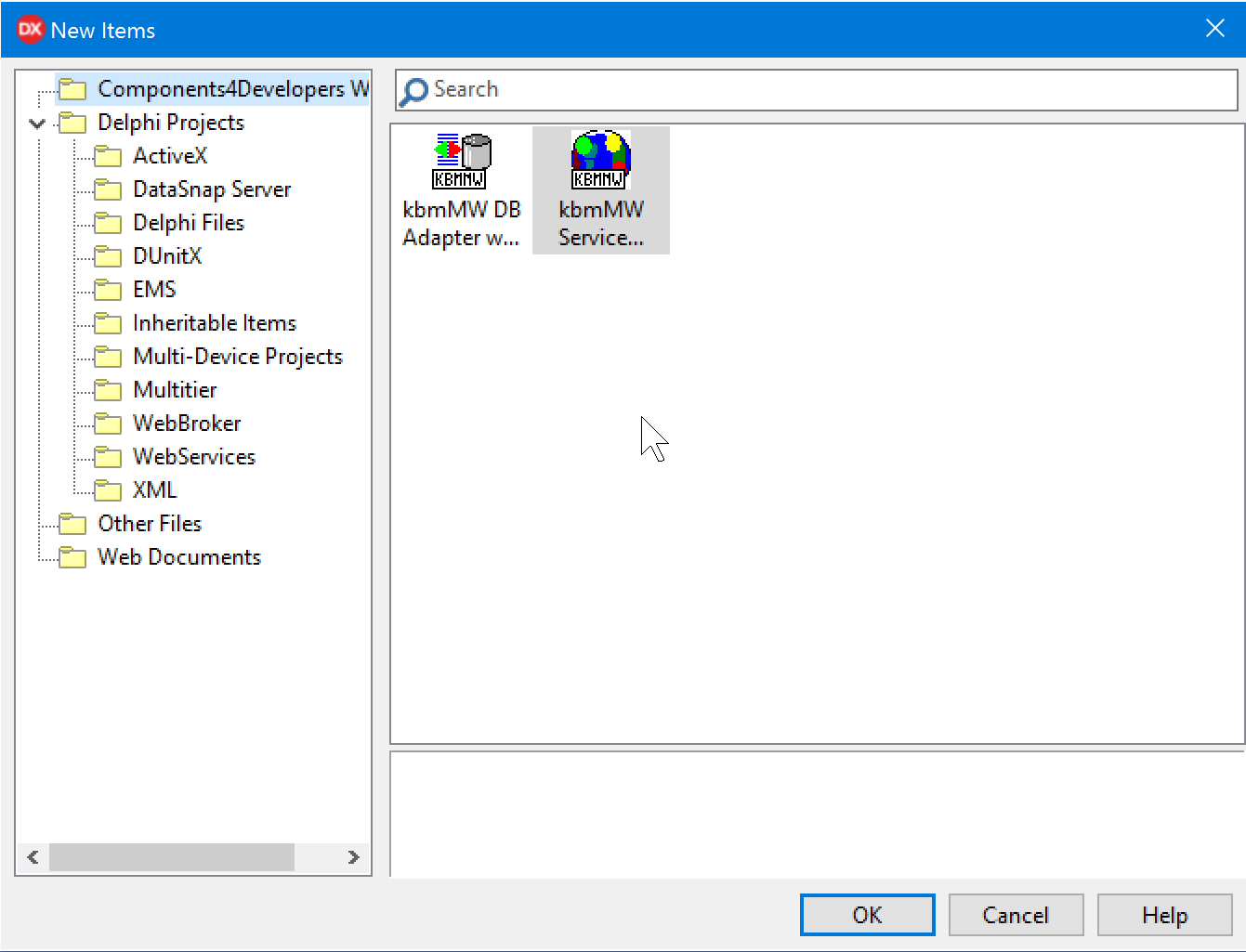
Task: Click the Inheritable Items folder icon
Action: [x=108, y=323]
